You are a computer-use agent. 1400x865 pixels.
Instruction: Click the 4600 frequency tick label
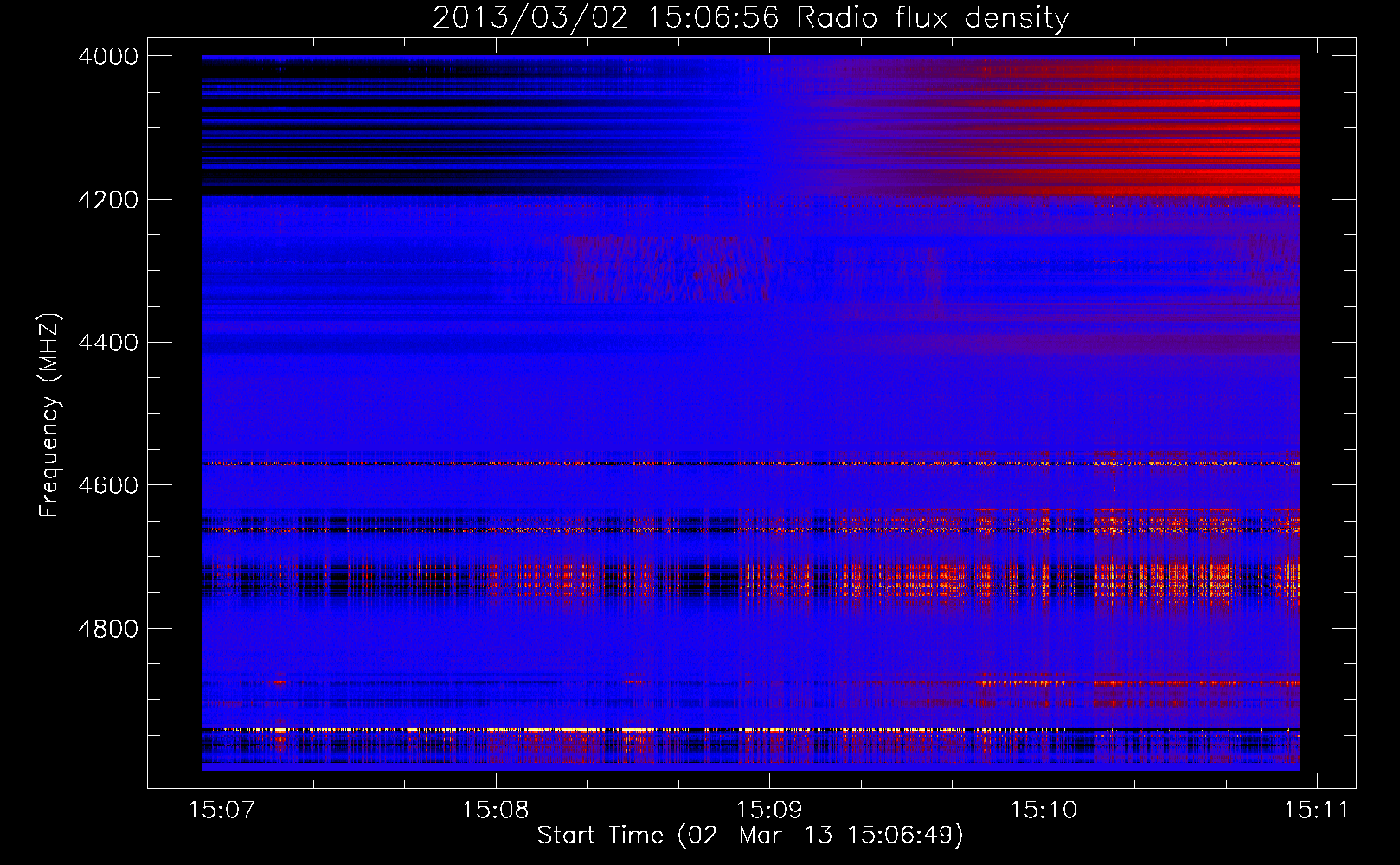pos(108,485)
